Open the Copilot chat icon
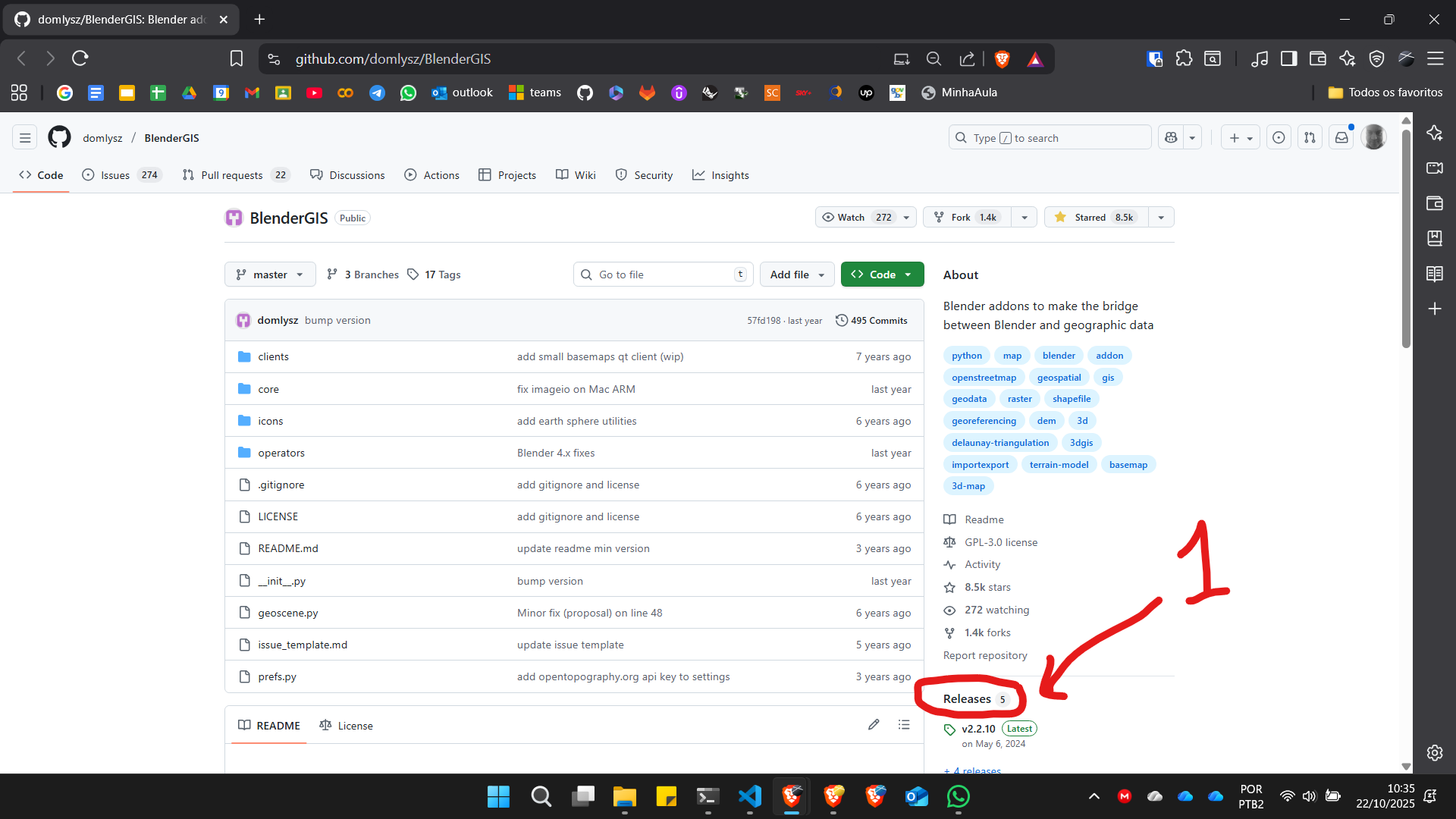 tap(1172, 137)
